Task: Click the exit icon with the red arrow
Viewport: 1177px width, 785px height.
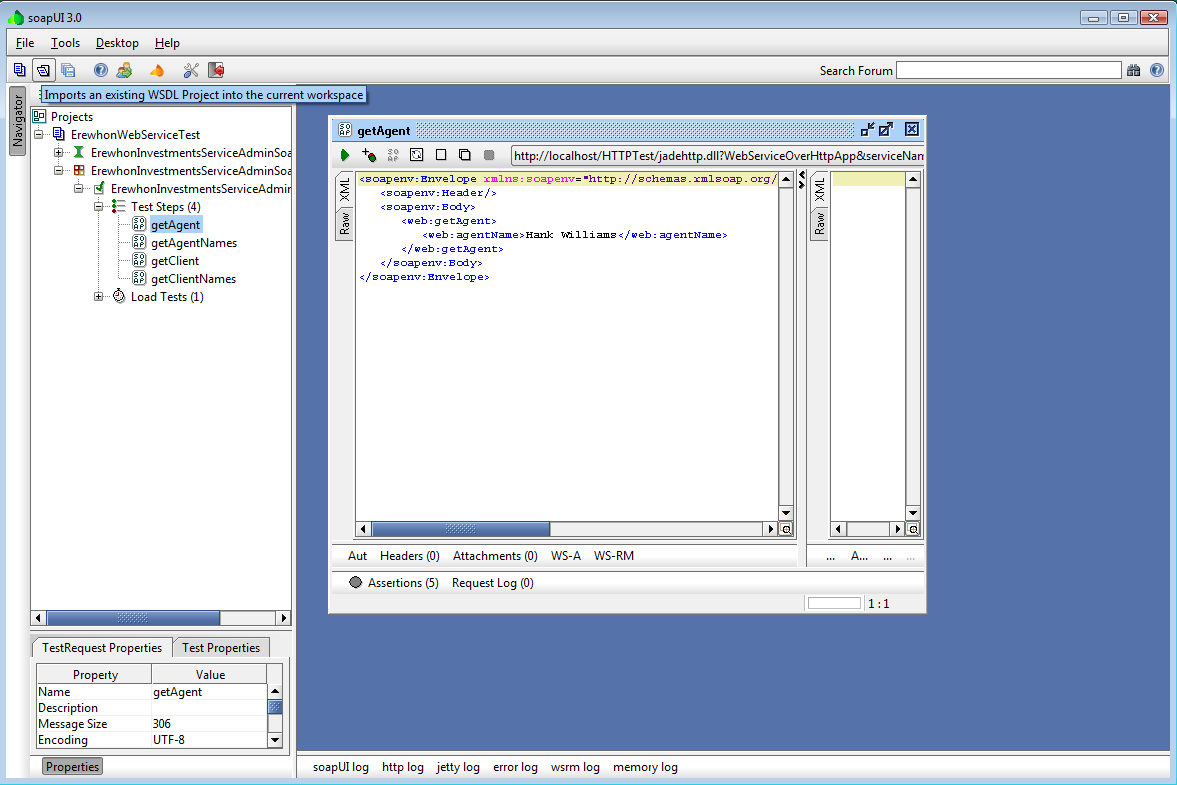Action: click(216, 70)
